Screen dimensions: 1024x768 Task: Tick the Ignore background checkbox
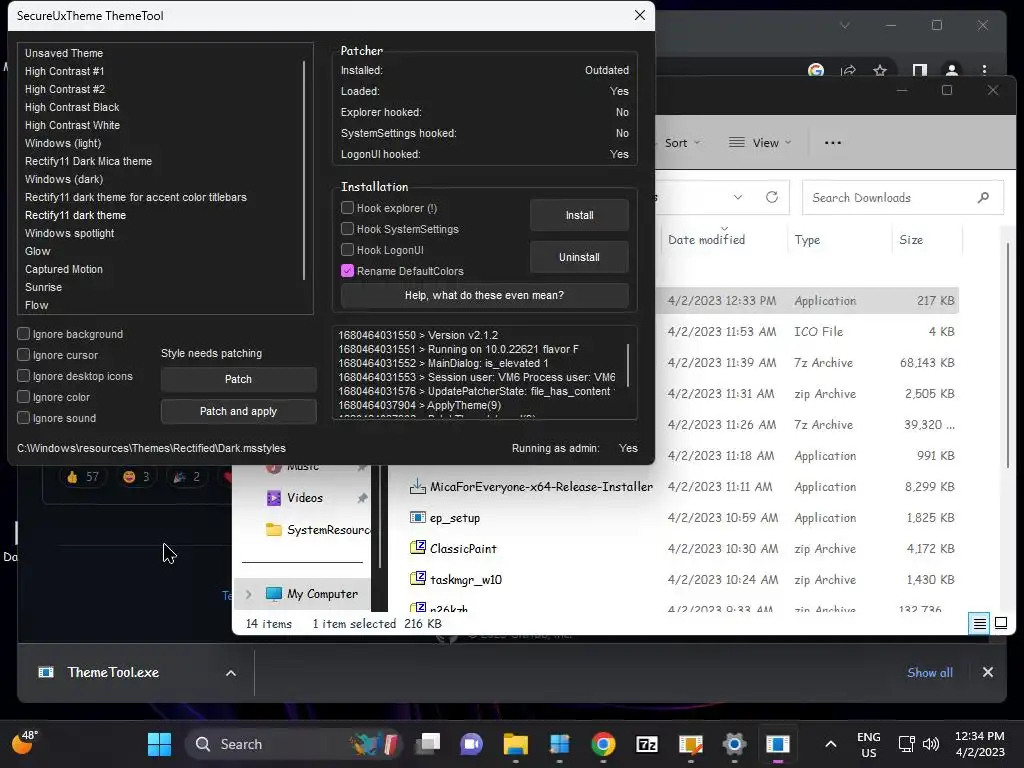coord(24,334)
